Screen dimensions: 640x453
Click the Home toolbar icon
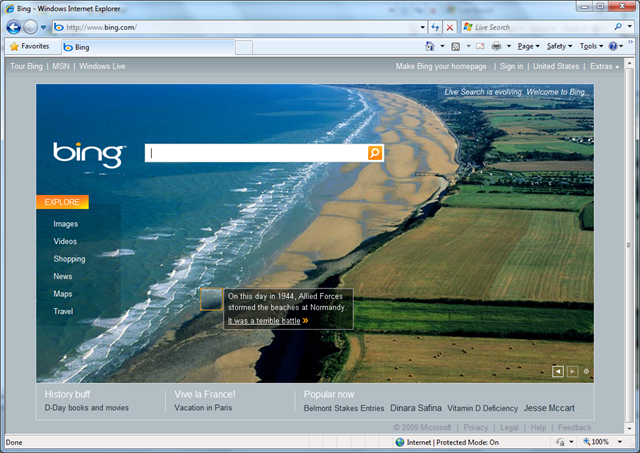coord(430,46)
